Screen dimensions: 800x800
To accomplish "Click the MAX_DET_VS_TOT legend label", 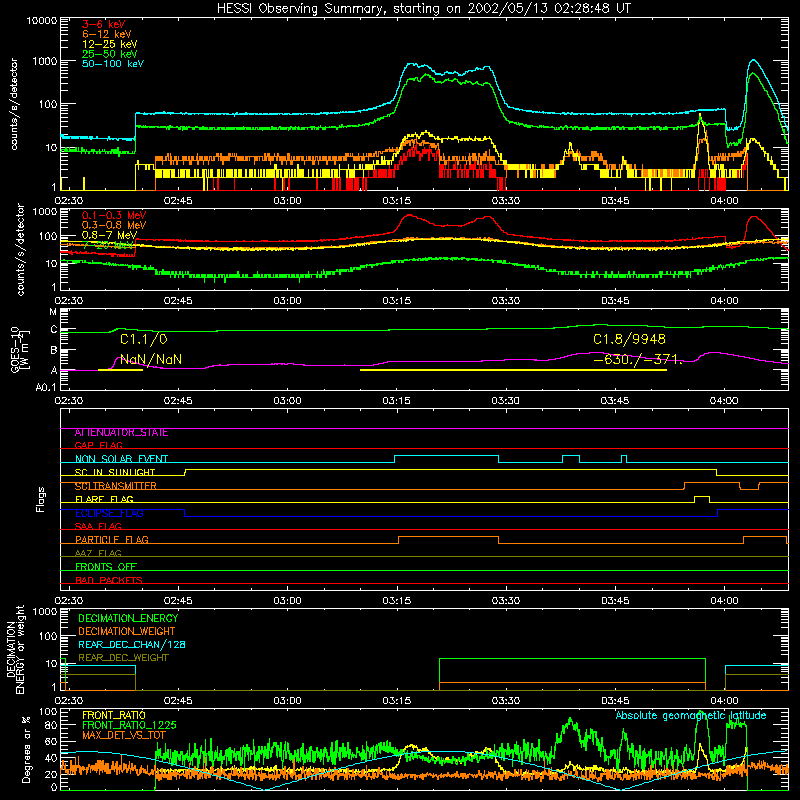I will [x=123, y=735].
